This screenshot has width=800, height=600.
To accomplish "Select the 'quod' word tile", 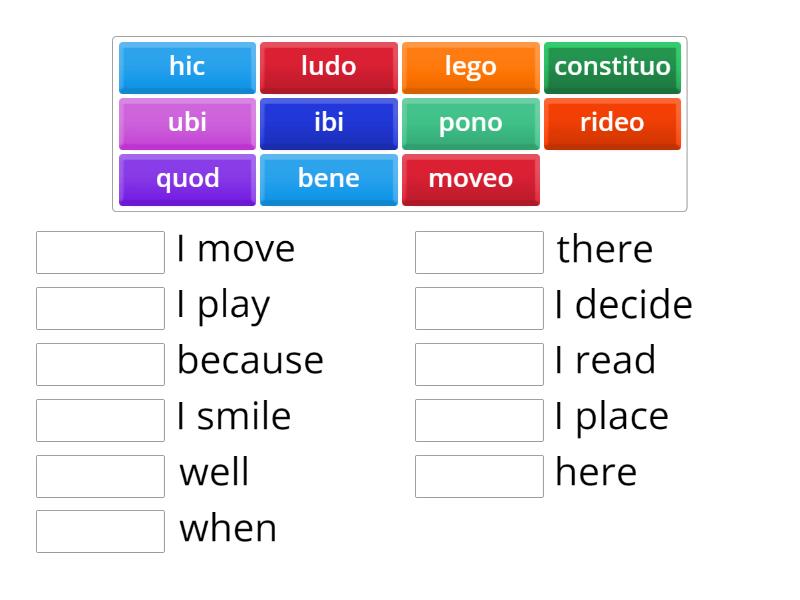I will coord(186,179).
